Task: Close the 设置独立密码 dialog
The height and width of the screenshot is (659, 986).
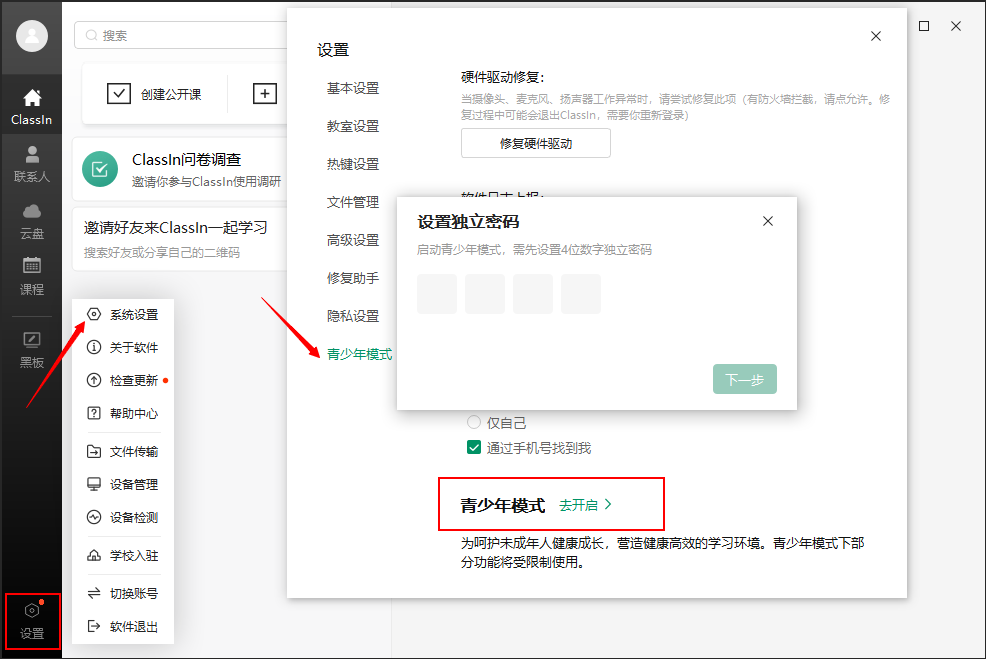Action: coord(768,221)
